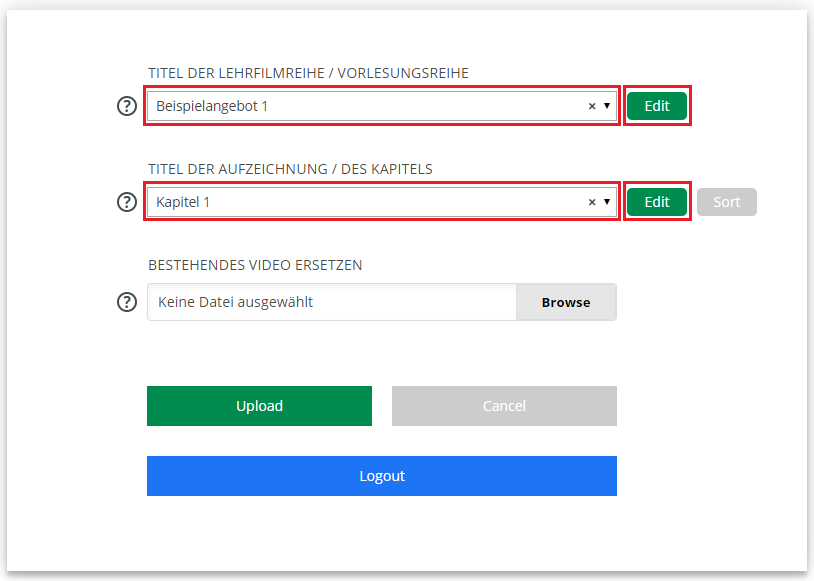Click the 'Keine Datei ausgewählt' file field
Screen dimensions: 814x581
[331, 302]
